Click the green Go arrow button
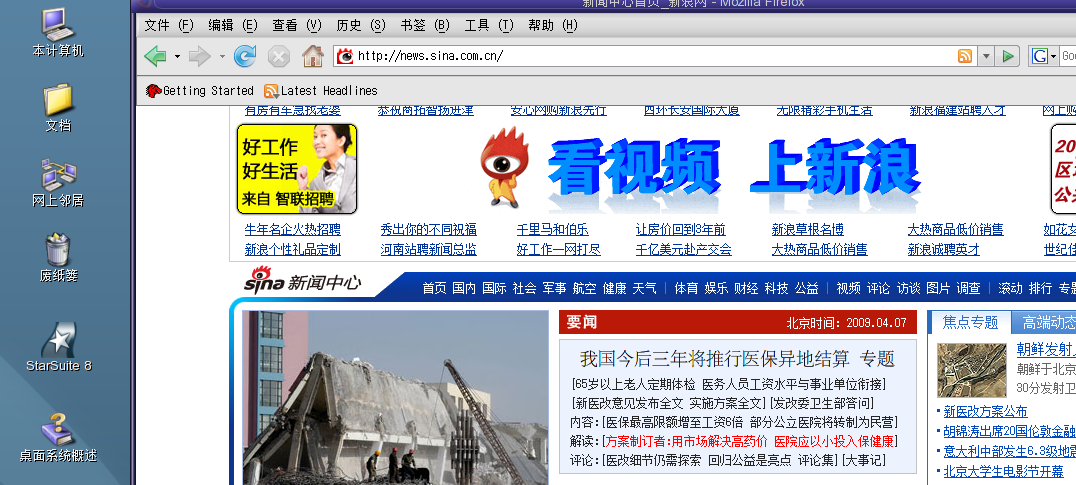This screenshot has height=485, width=1076. 1007,56
